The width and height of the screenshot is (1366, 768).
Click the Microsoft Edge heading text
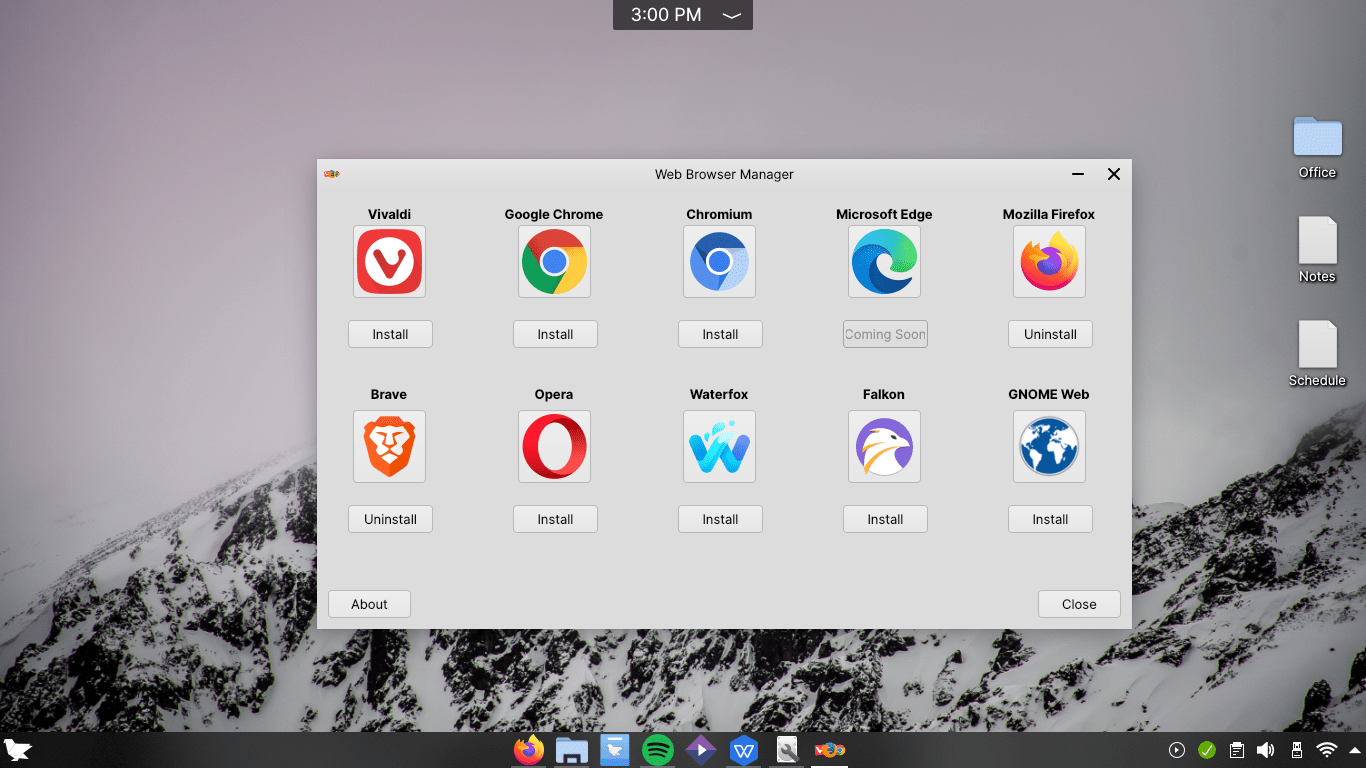pyautogui.click(x=884, y=214)
